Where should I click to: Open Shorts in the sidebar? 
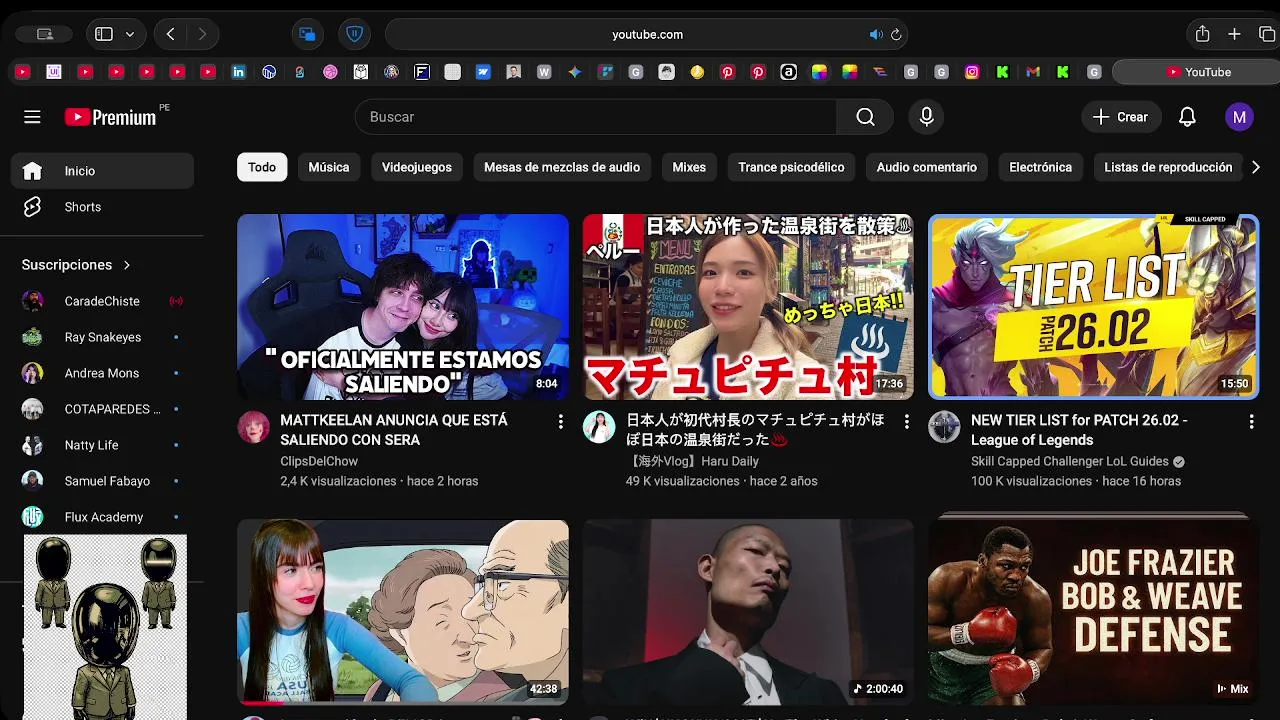102,207
